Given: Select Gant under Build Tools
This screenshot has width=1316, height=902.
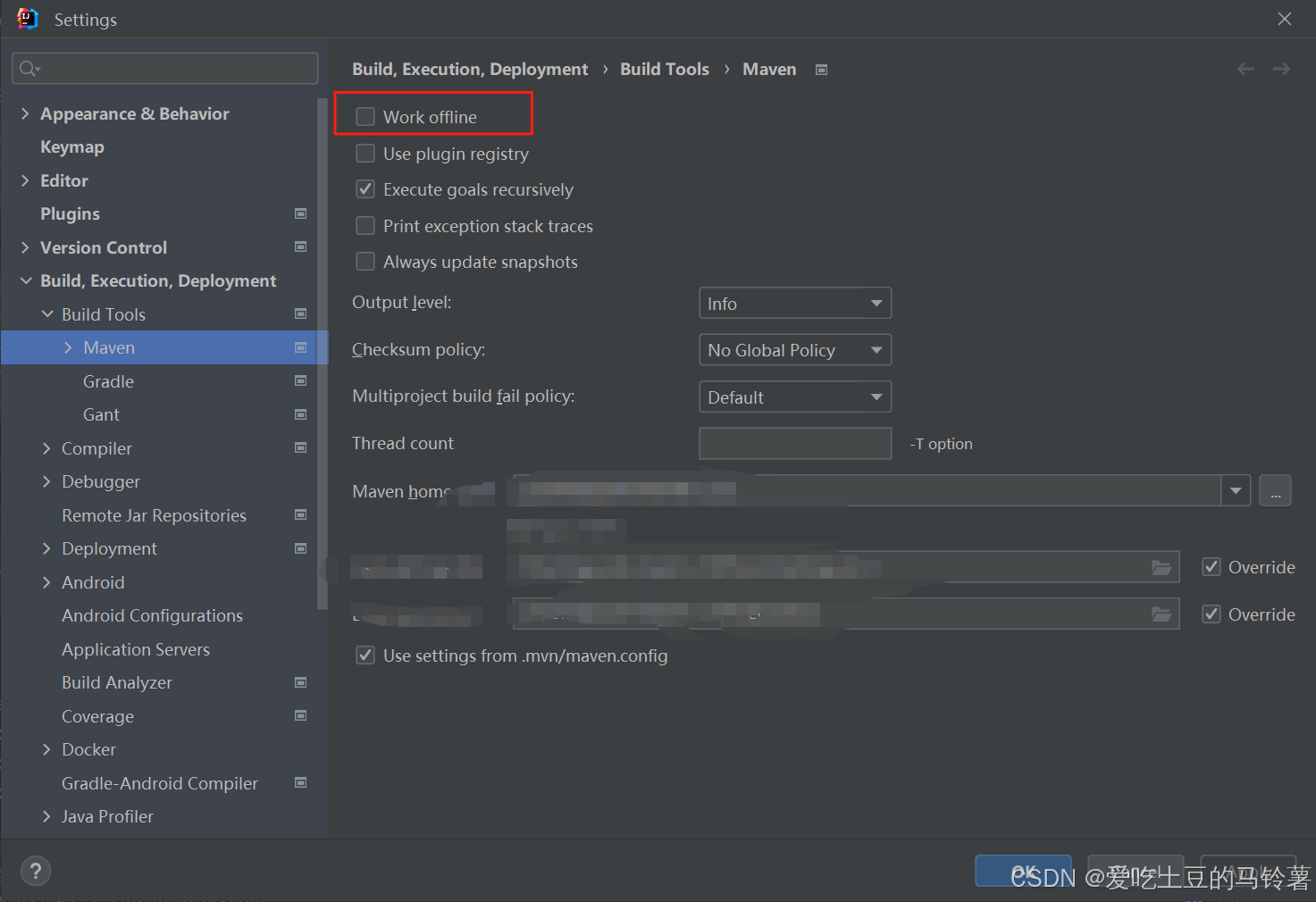Looking at the screenshot, I should coord(101,414).
